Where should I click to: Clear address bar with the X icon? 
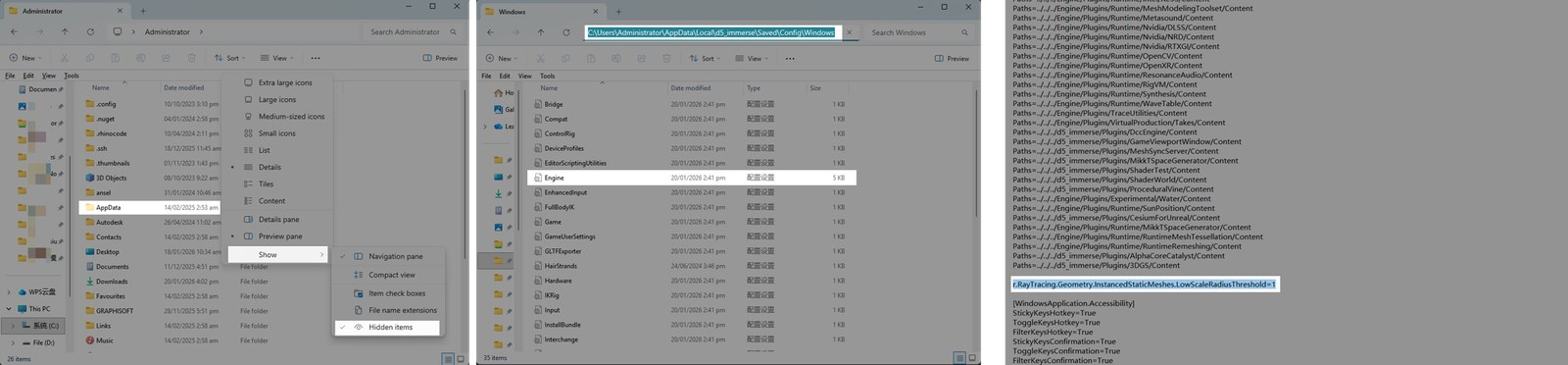[850, 32]
